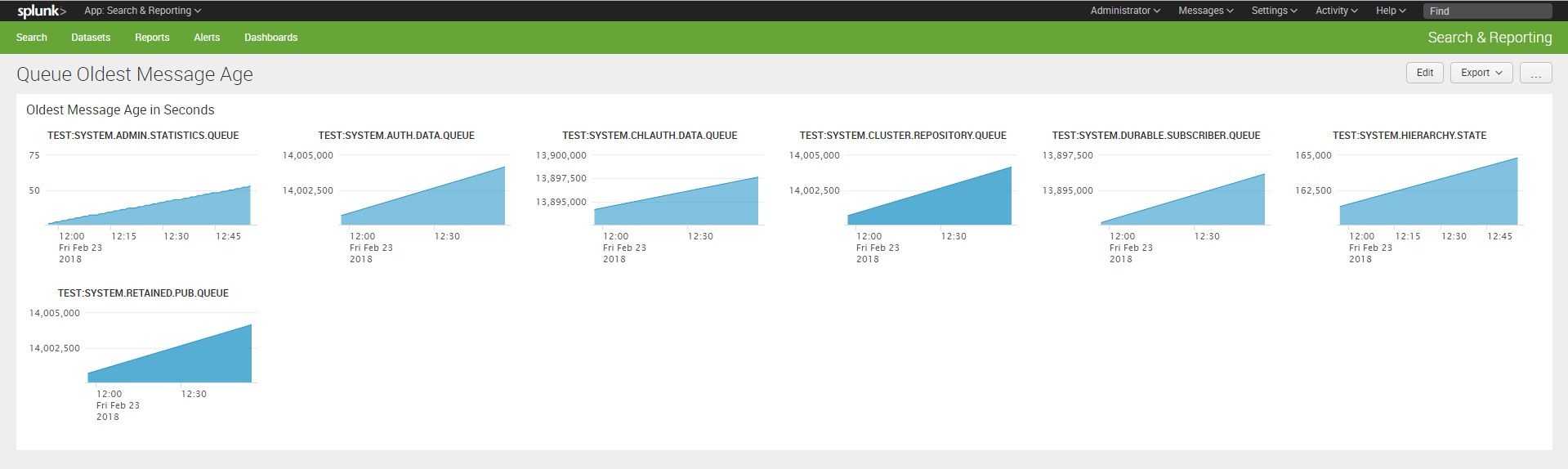
Task: Click the TEST:SYSTEM.AUTH.DATA.QUEUE chart title
Action: tap(396, 136)
